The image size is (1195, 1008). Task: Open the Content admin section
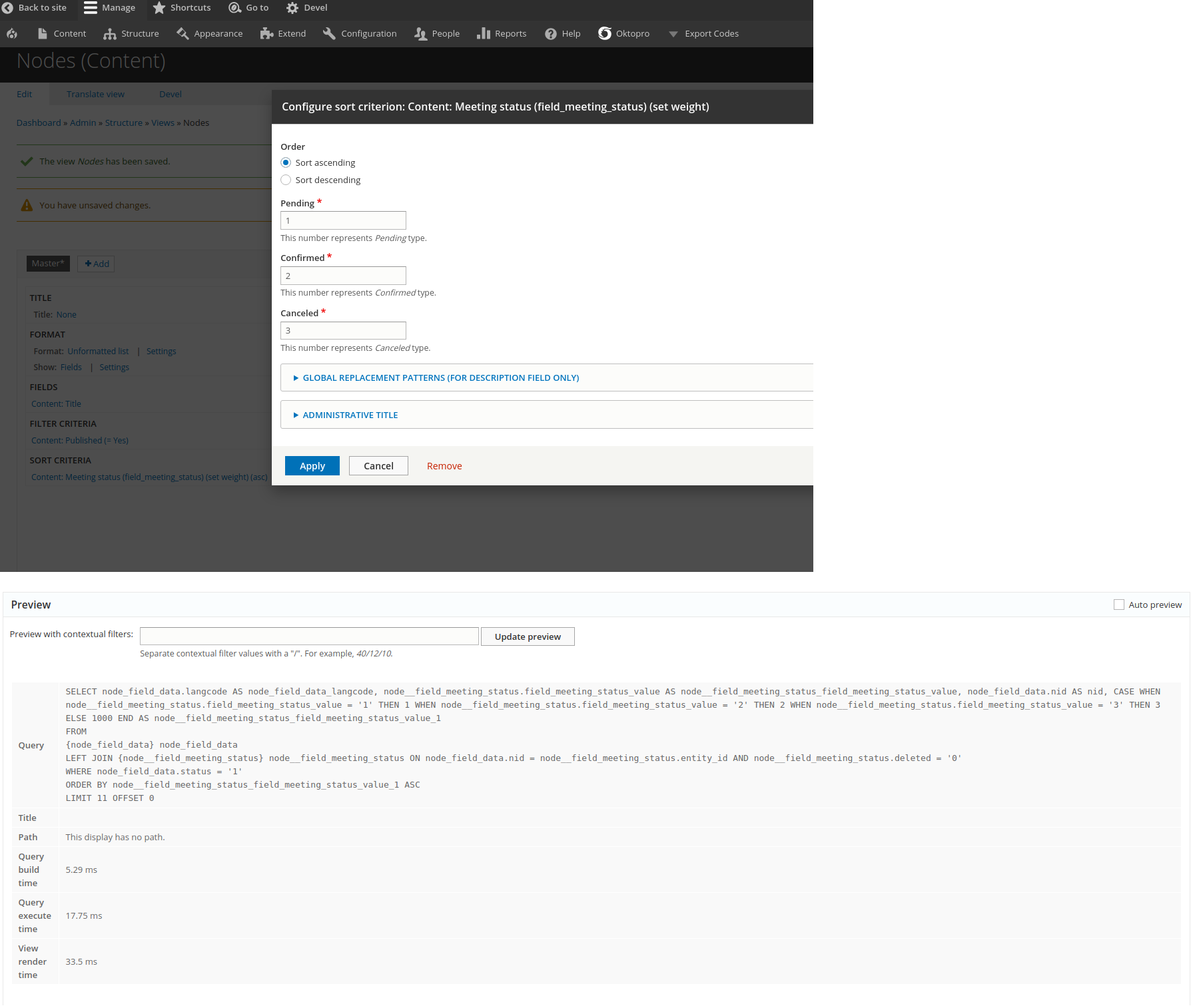point(61,33)
